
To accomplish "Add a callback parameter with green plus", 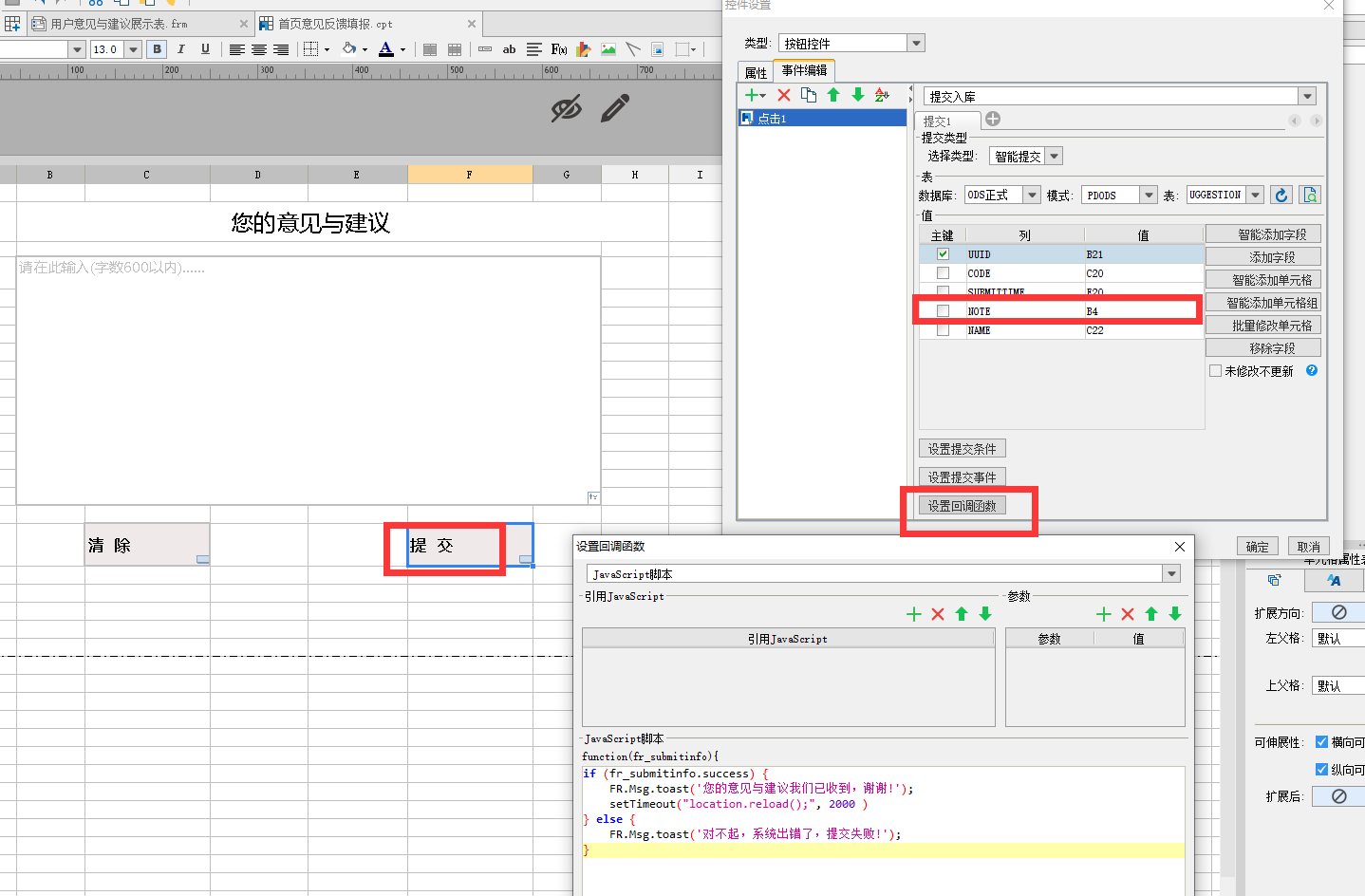I will point(1104,614).
